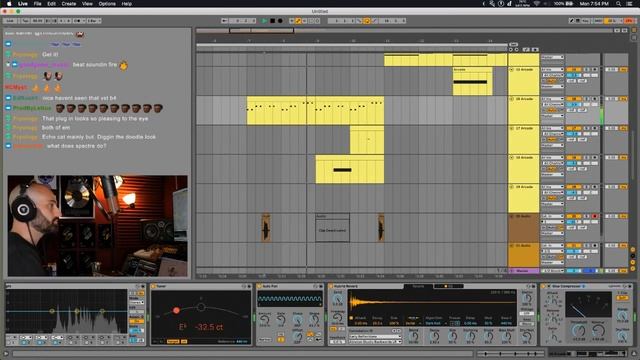Arm the 16 Arcade track for recording
The image size is (640, 360).
(595, 99)
